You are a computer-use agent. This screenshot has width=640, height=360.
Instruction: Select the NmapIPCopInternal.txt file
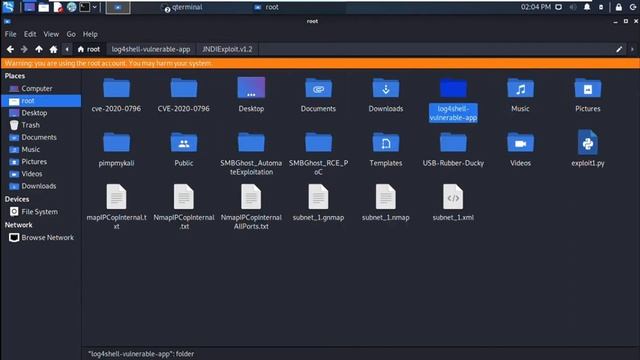184,197
